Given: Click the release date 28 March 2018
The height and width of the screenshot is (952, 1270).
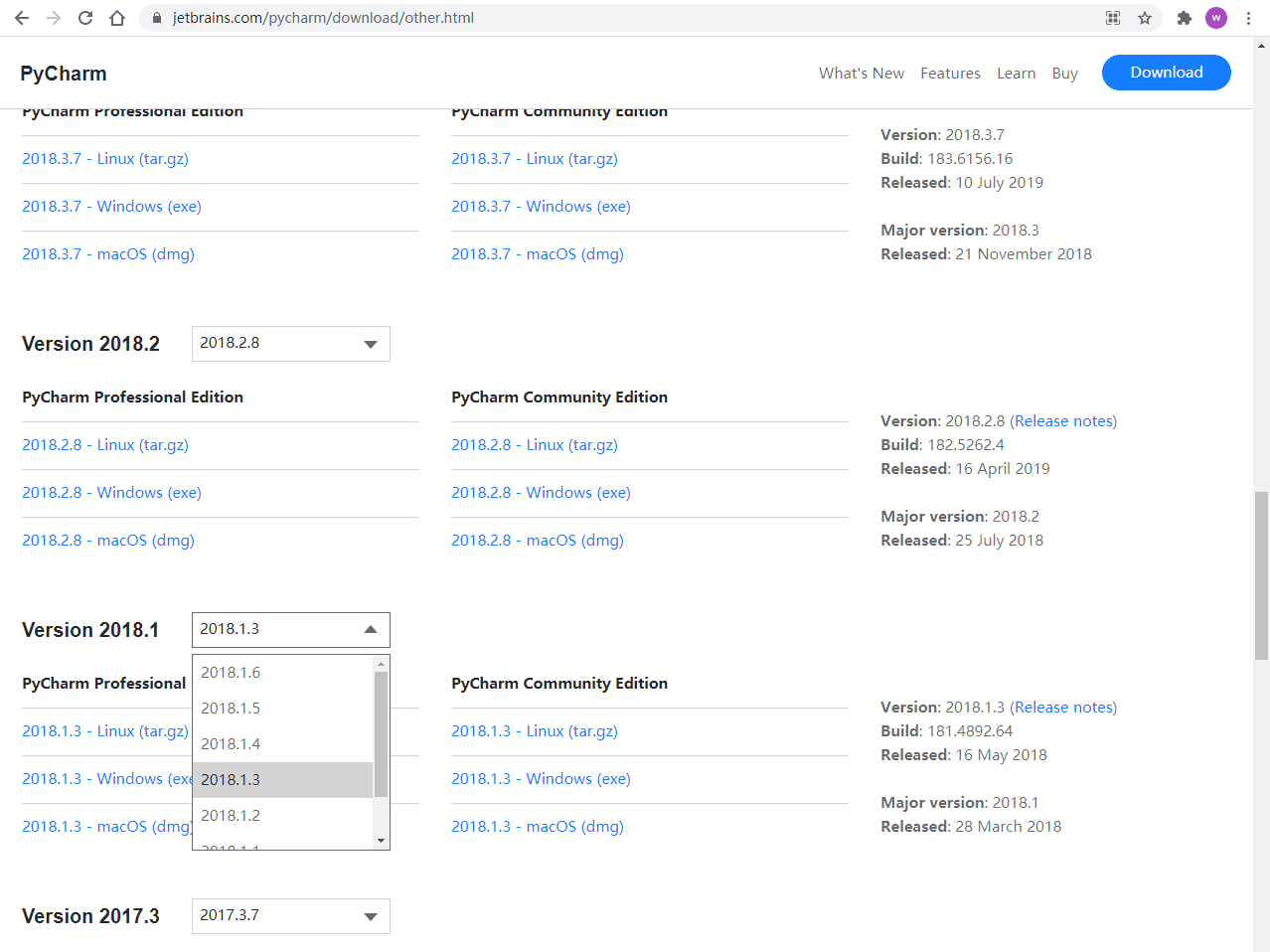Looking at the screenshot, I should [x=1009, y=827].
